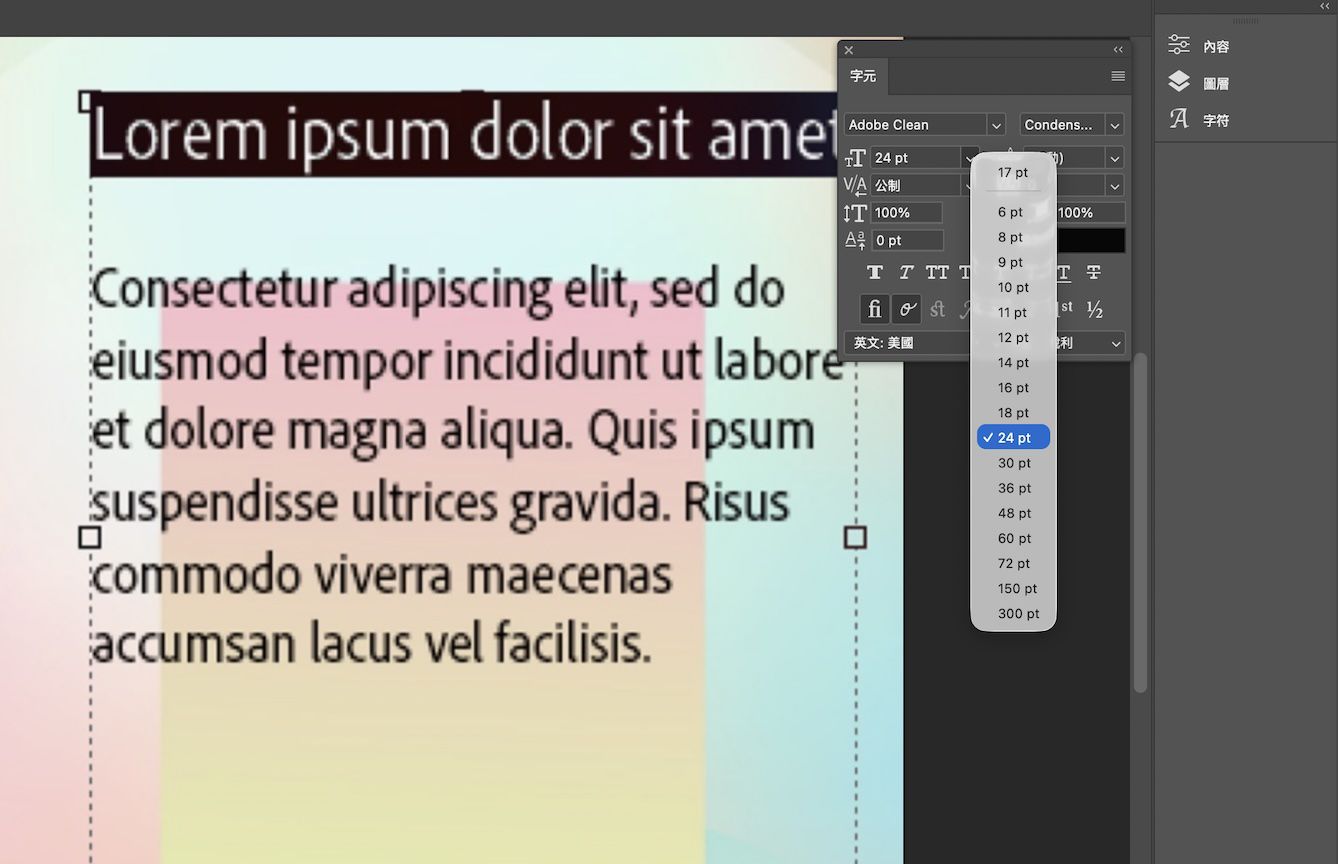Choose 18 pt font size
This screenshot has height=864, width=1338.
point(1013,412)
